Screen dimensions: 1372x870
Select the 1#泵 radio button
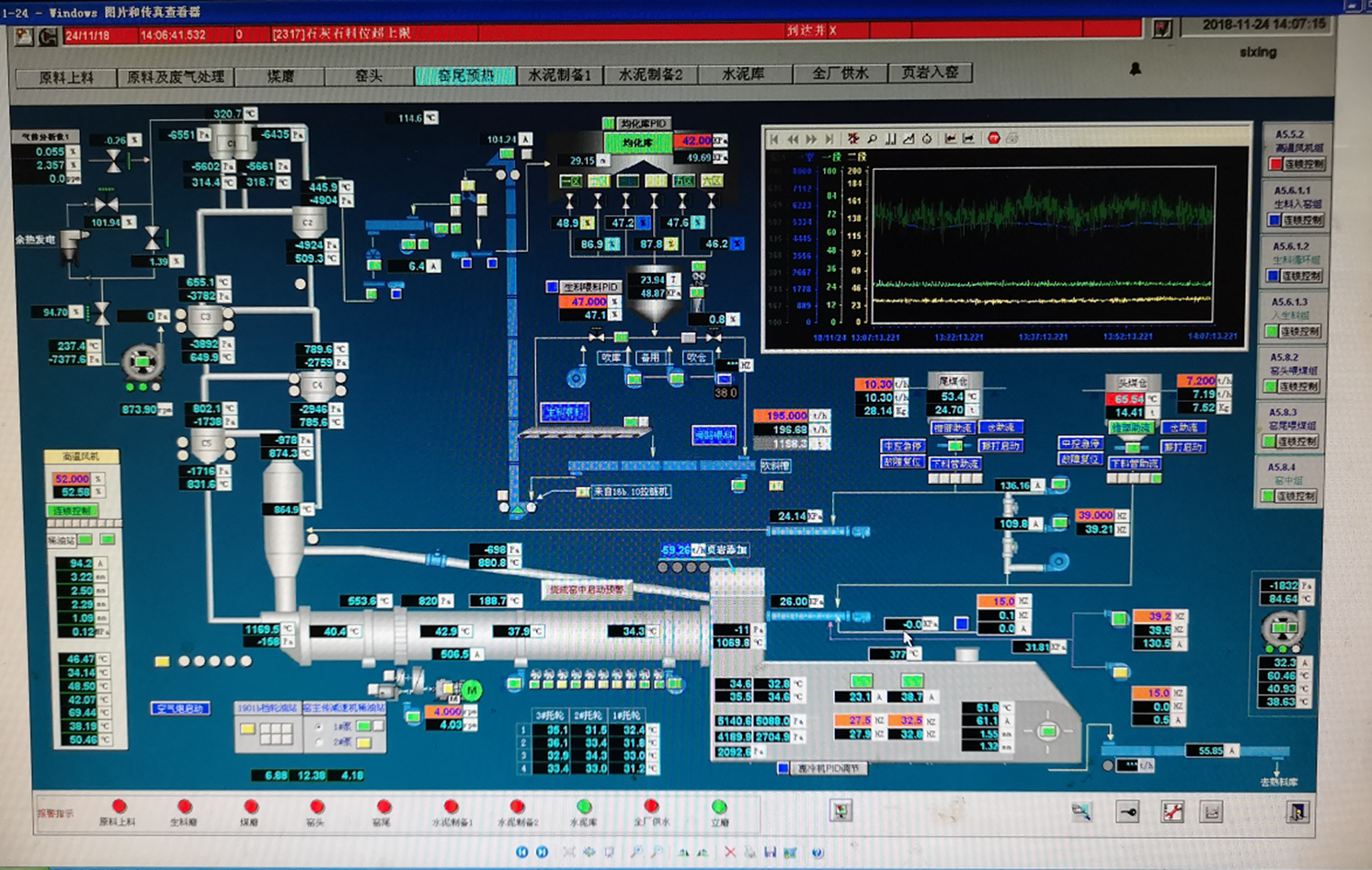[319, 727]
